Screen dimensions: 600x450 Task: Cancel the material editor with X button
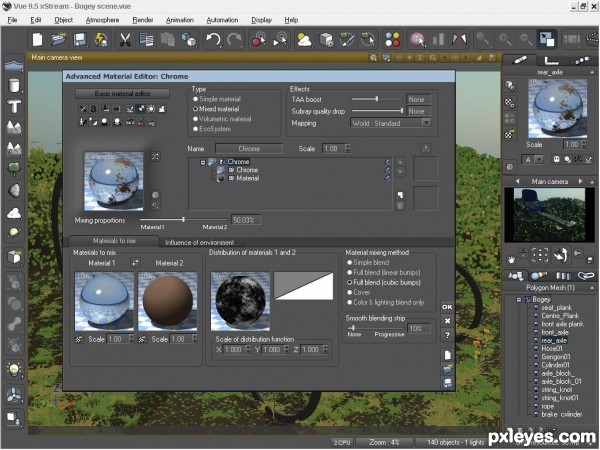(x=447, y=321)
